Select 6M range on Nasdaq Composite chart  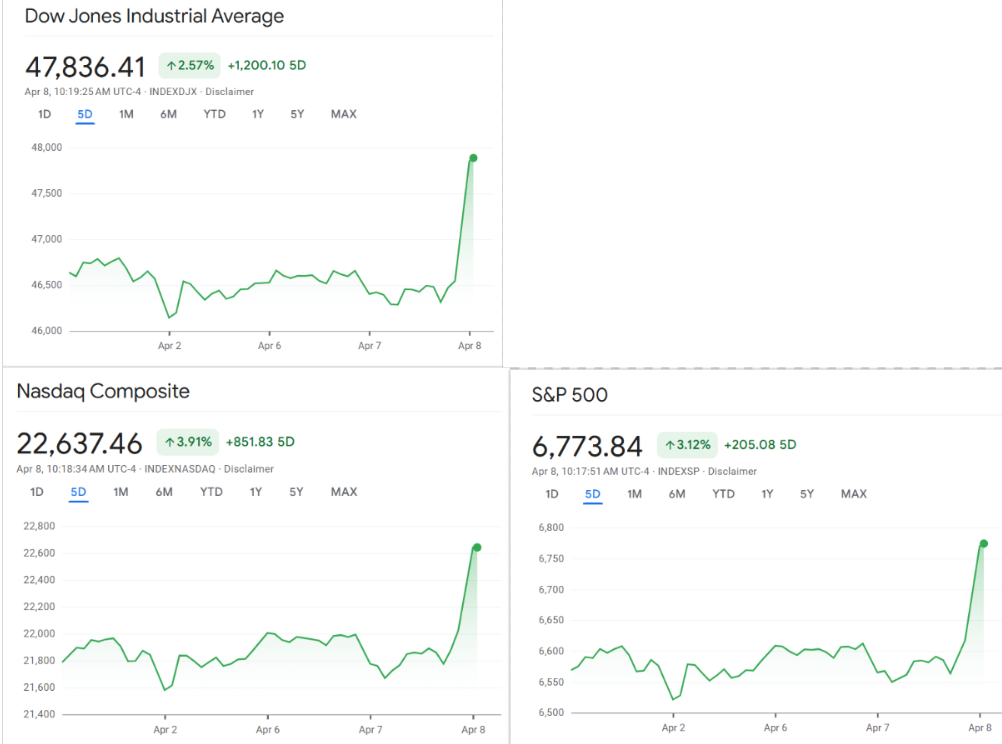point(164,492)
